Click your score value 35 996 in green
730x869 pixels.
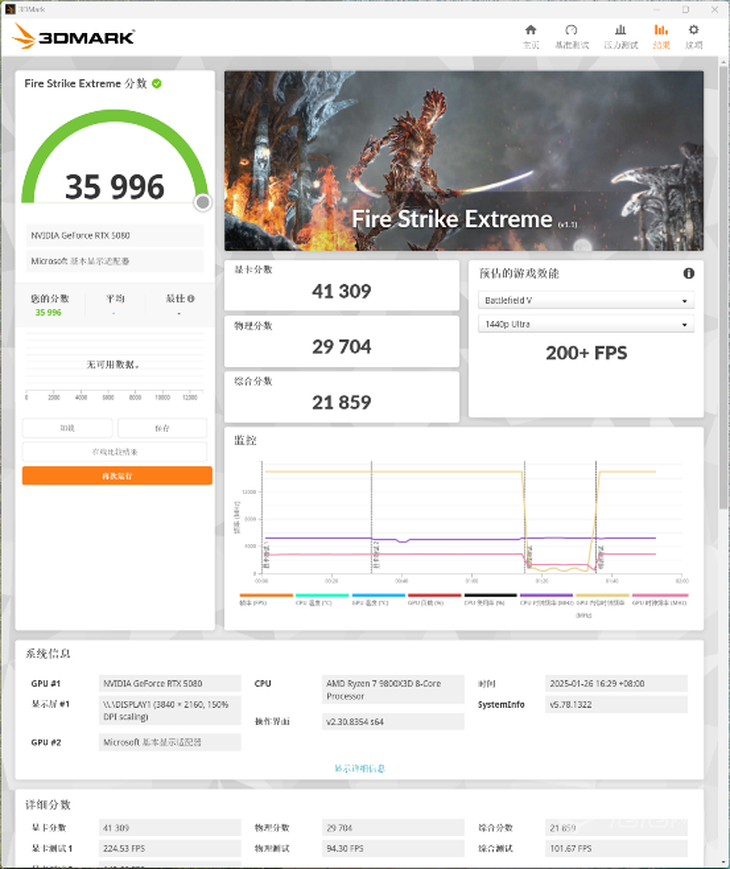pos(48,313)
